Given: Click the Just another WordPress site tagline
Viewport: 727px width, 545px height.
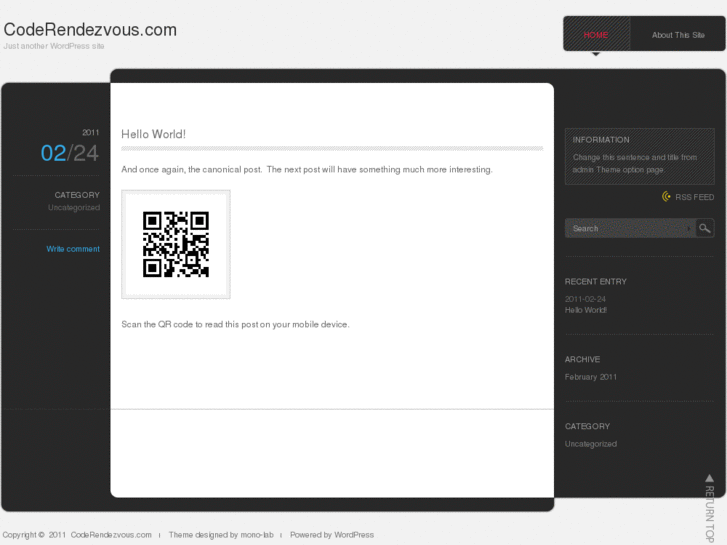Looking at the screenshot, I should (54, 46).
